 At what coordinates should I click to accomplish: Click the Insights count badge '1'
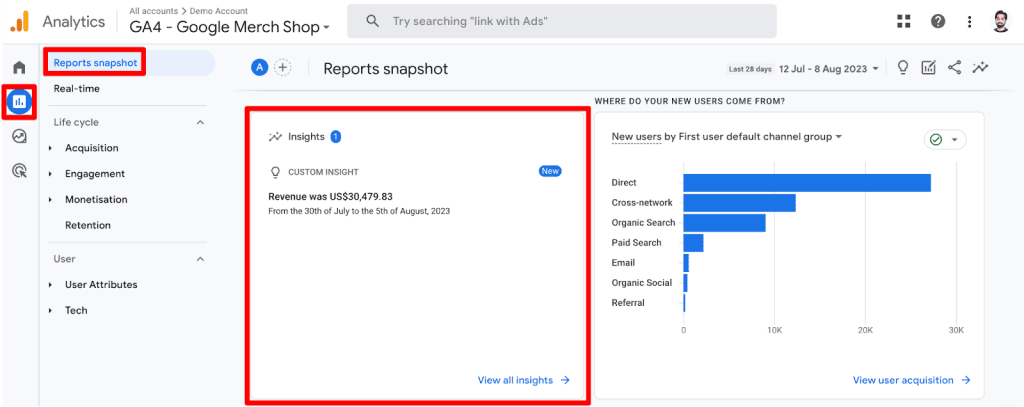(x=336, y=137)
